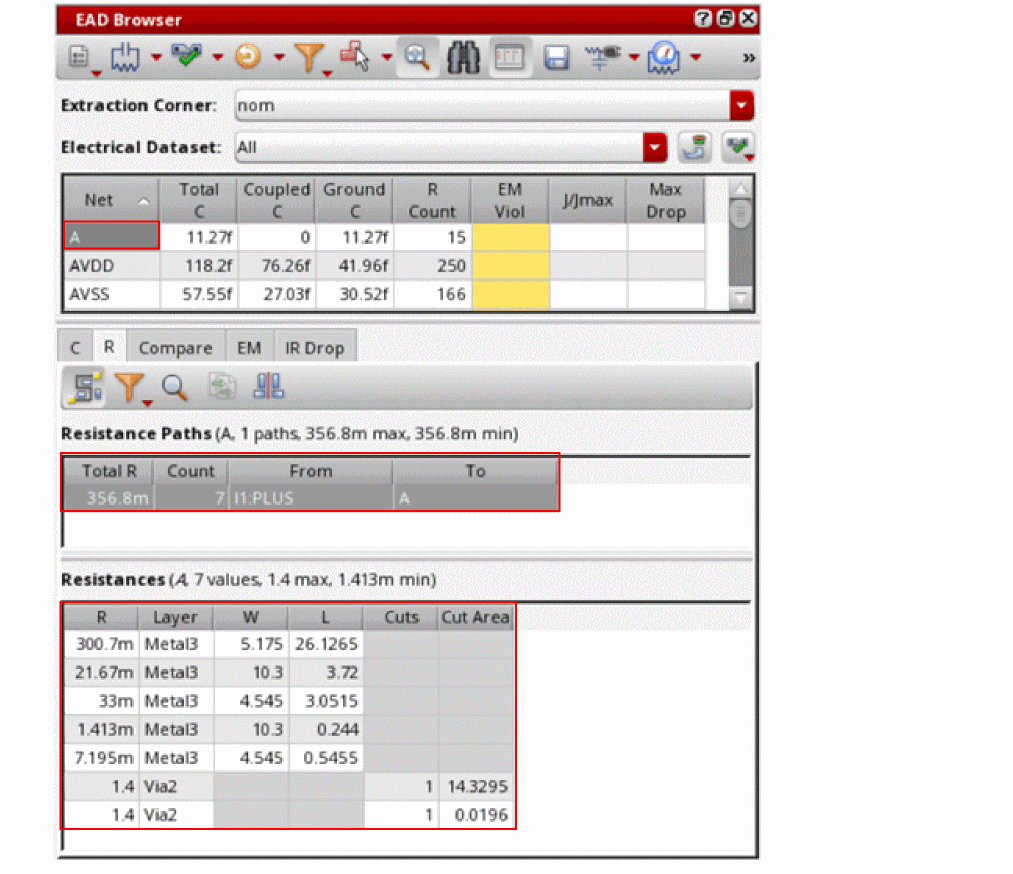Sort by the R Count column header
Screen dimensions: 1013x874
[x=432, y=200]
